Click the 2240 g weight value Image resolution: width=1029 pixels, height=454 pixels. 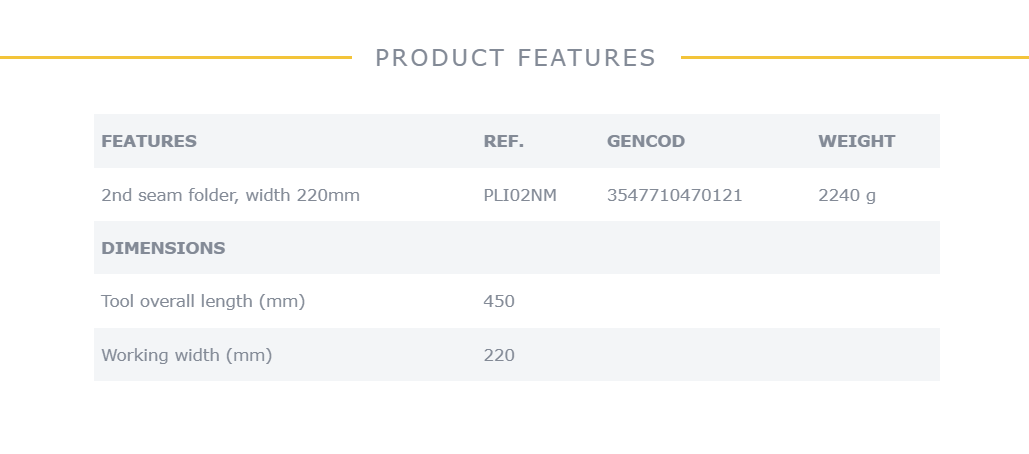[847, 195]
